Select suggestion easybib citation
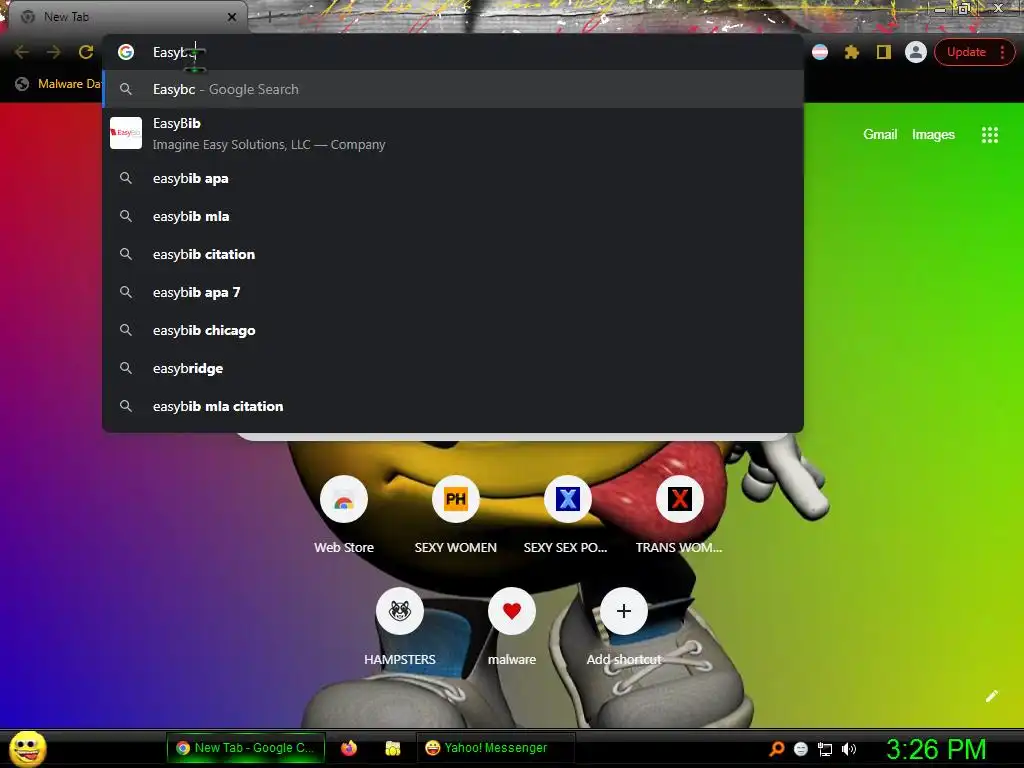 (453, 254)
